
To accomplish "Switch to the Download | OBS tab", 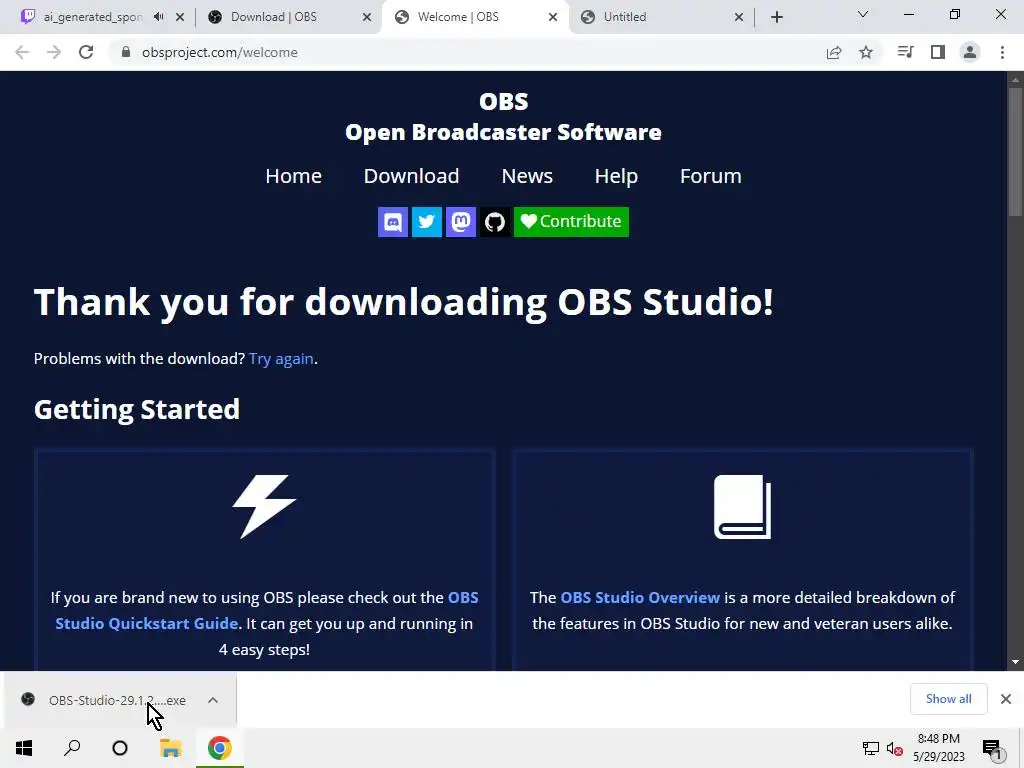I will pos(274,17).
